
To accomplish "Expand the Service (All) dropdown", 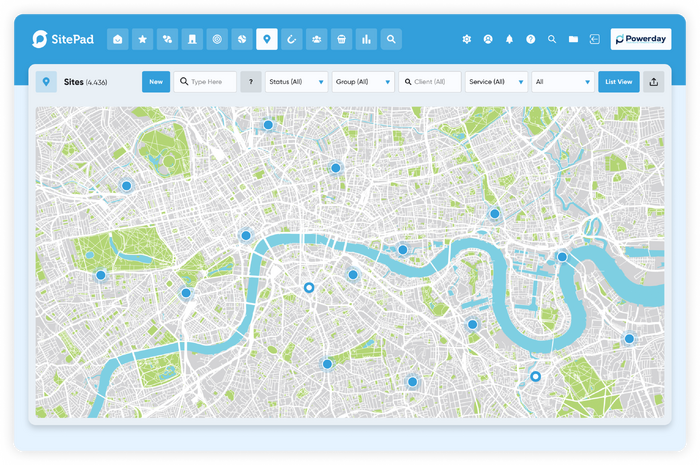I will [496, 82].
